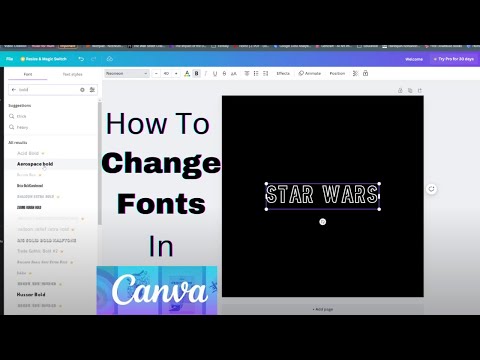Screen dimensions: 480x360
Task: Click Try Pro for 30 days
Action: point(454,59)
